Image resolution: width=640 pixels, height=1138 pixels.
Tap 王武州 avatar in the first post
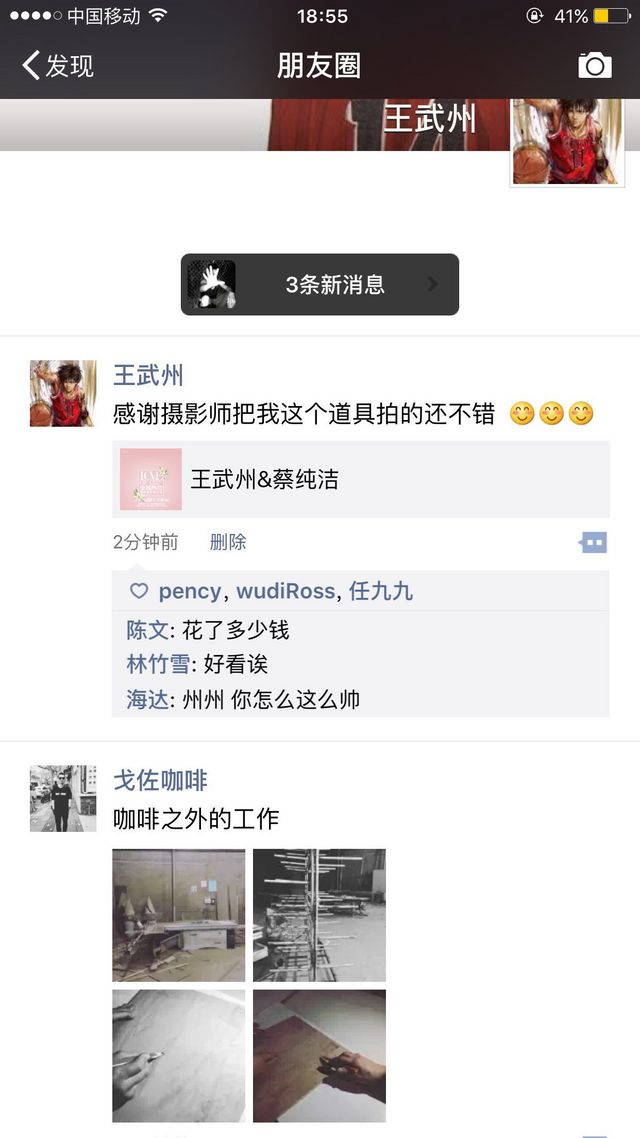[63, 393]
